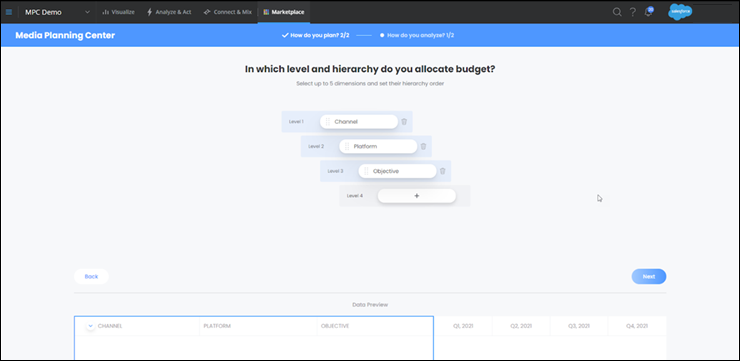Screen dimensions: 740x361
Task: Grab the drag handle on Objective
Action: pos(366,171)
